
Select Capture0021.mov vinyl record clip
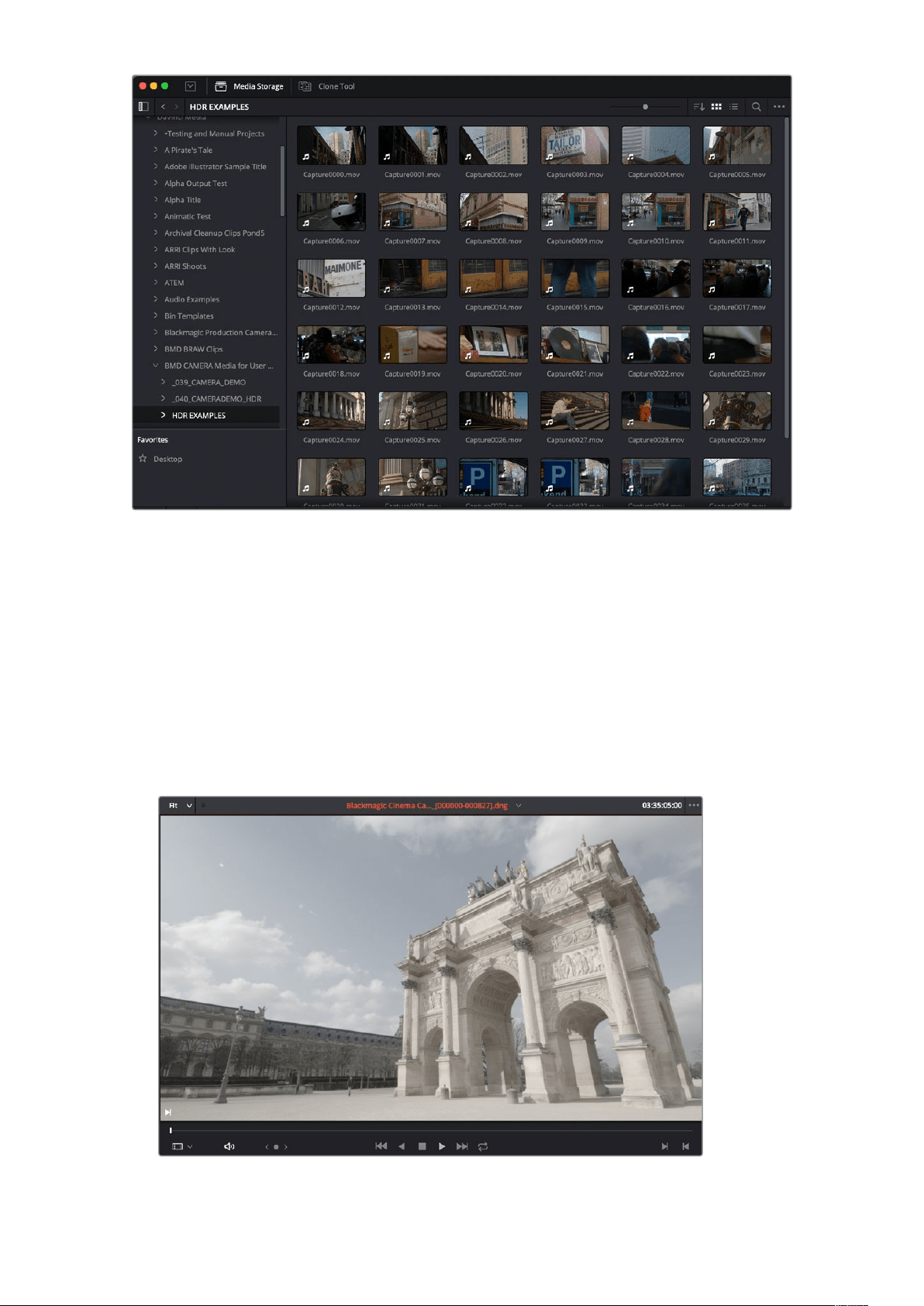coord(574,344)
